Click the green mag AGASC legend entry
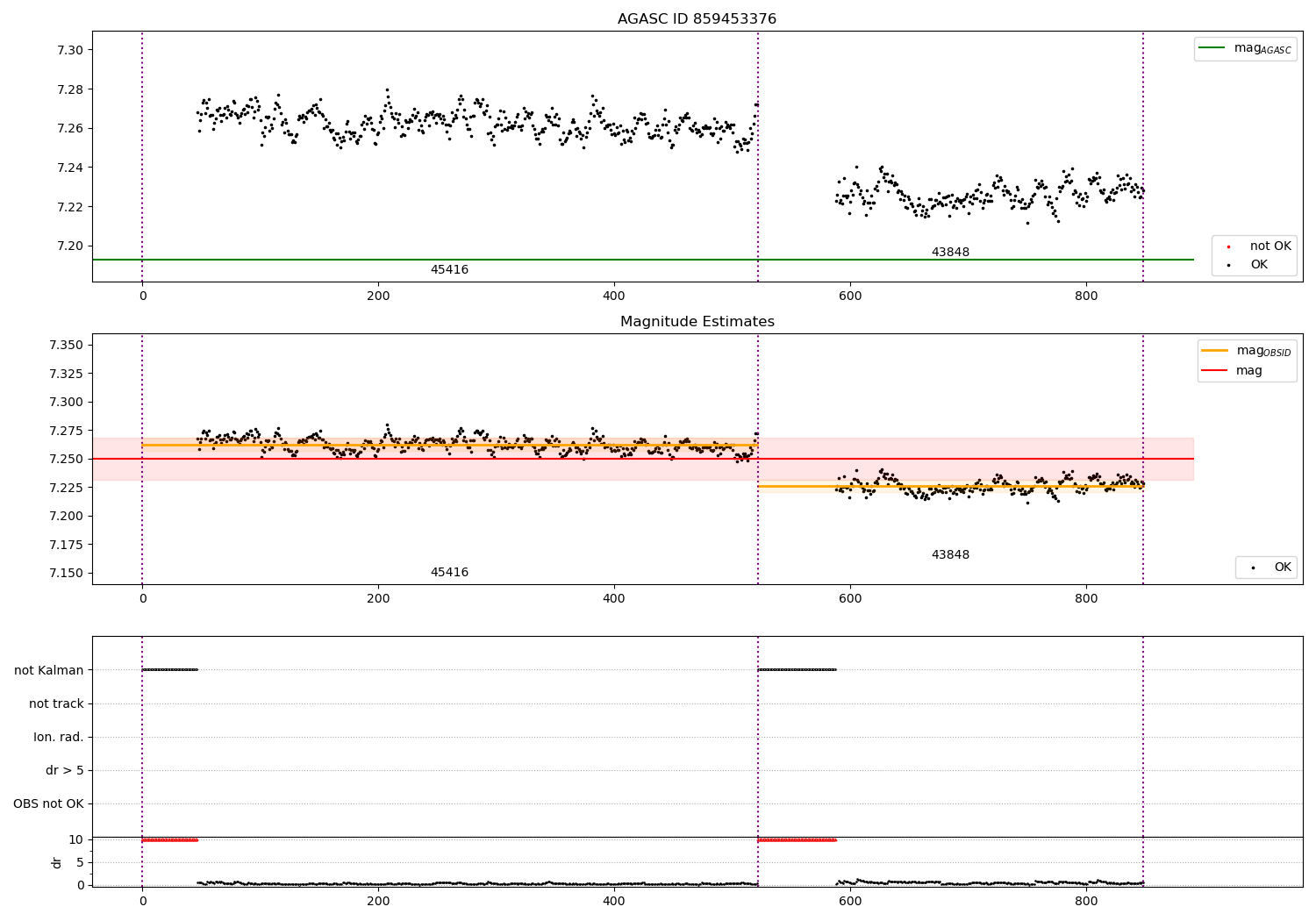Screen dimensions: 1316x921 [1245, 49]
